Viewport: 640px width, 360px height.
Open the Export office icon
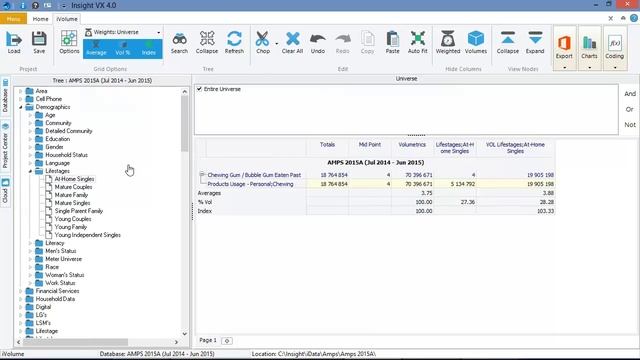pos(564,43)
